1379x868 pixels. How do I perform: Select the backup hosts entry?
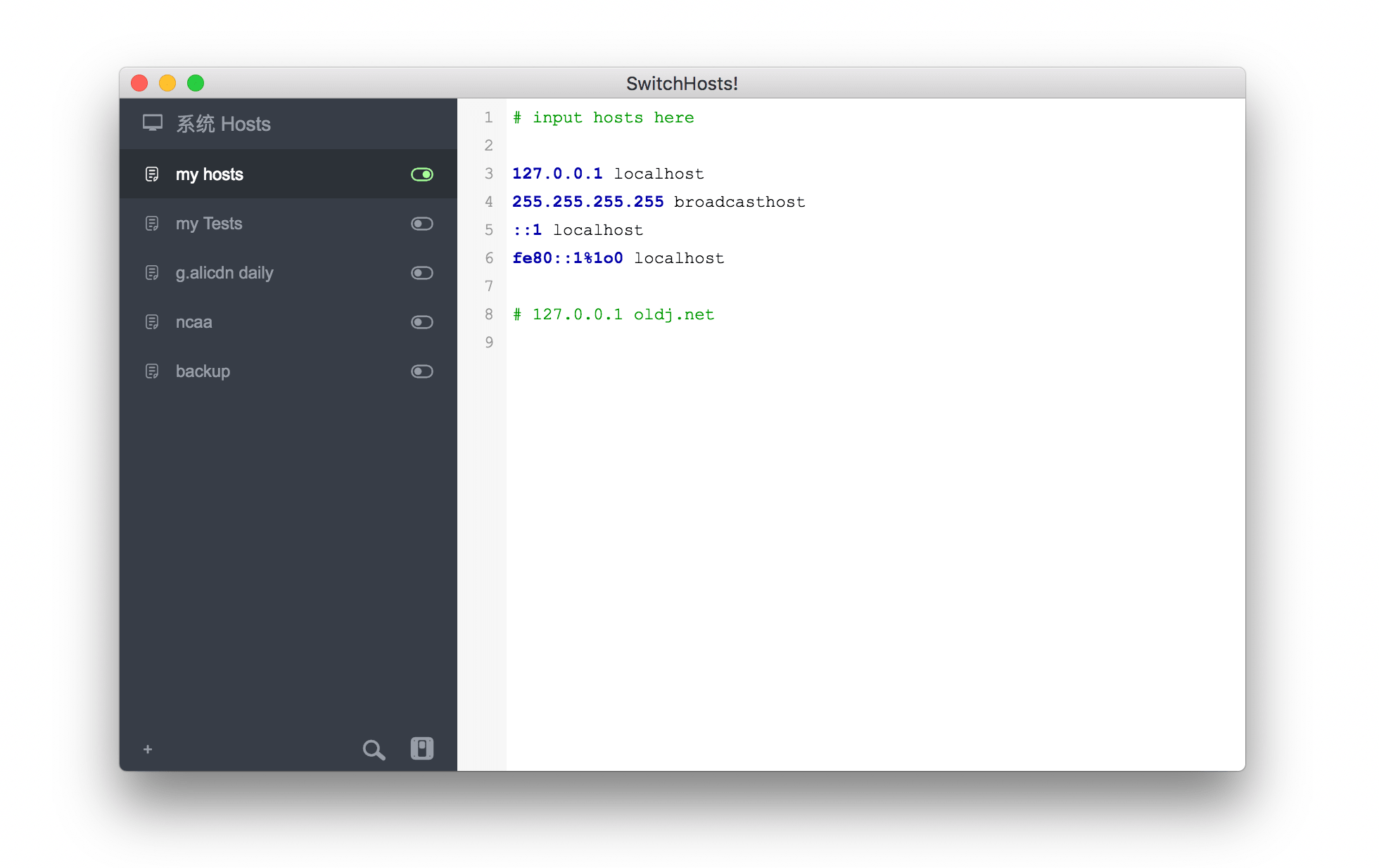[203, 371]
